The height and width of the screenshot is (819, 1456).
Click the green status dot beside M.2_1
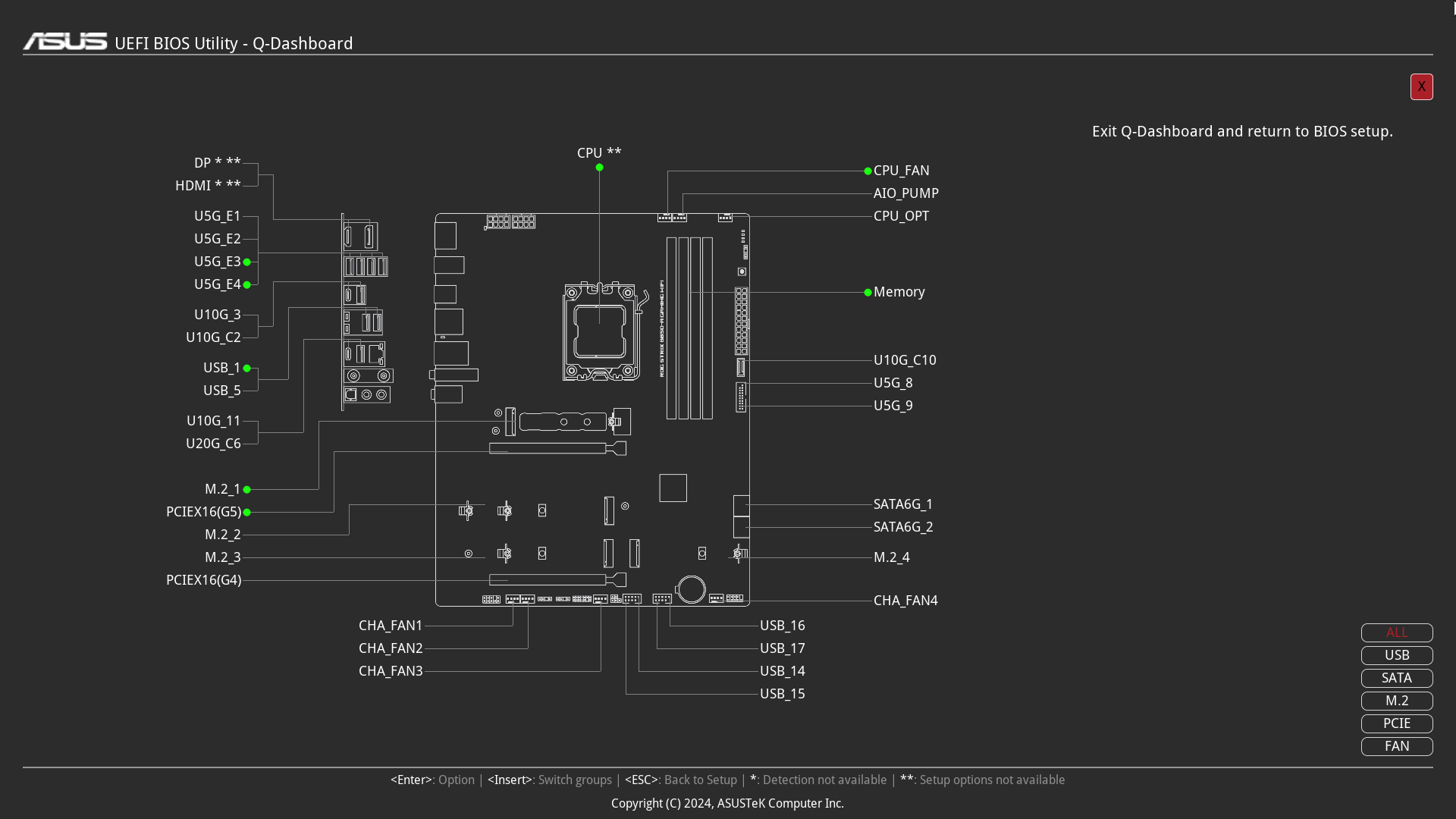[246, 490]
